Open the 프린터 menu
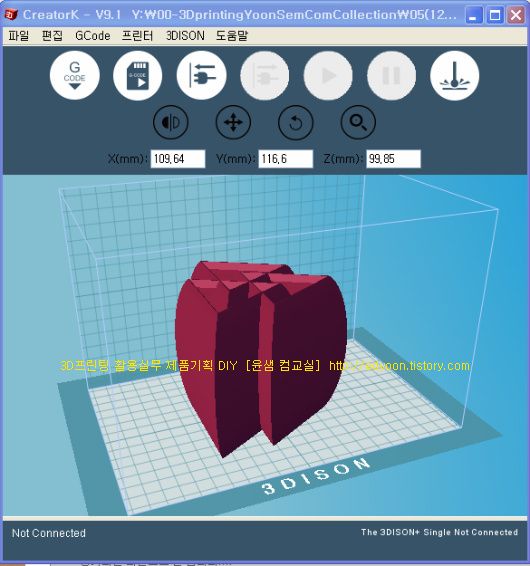Screen dimensions: 530x566 [137, 36]
